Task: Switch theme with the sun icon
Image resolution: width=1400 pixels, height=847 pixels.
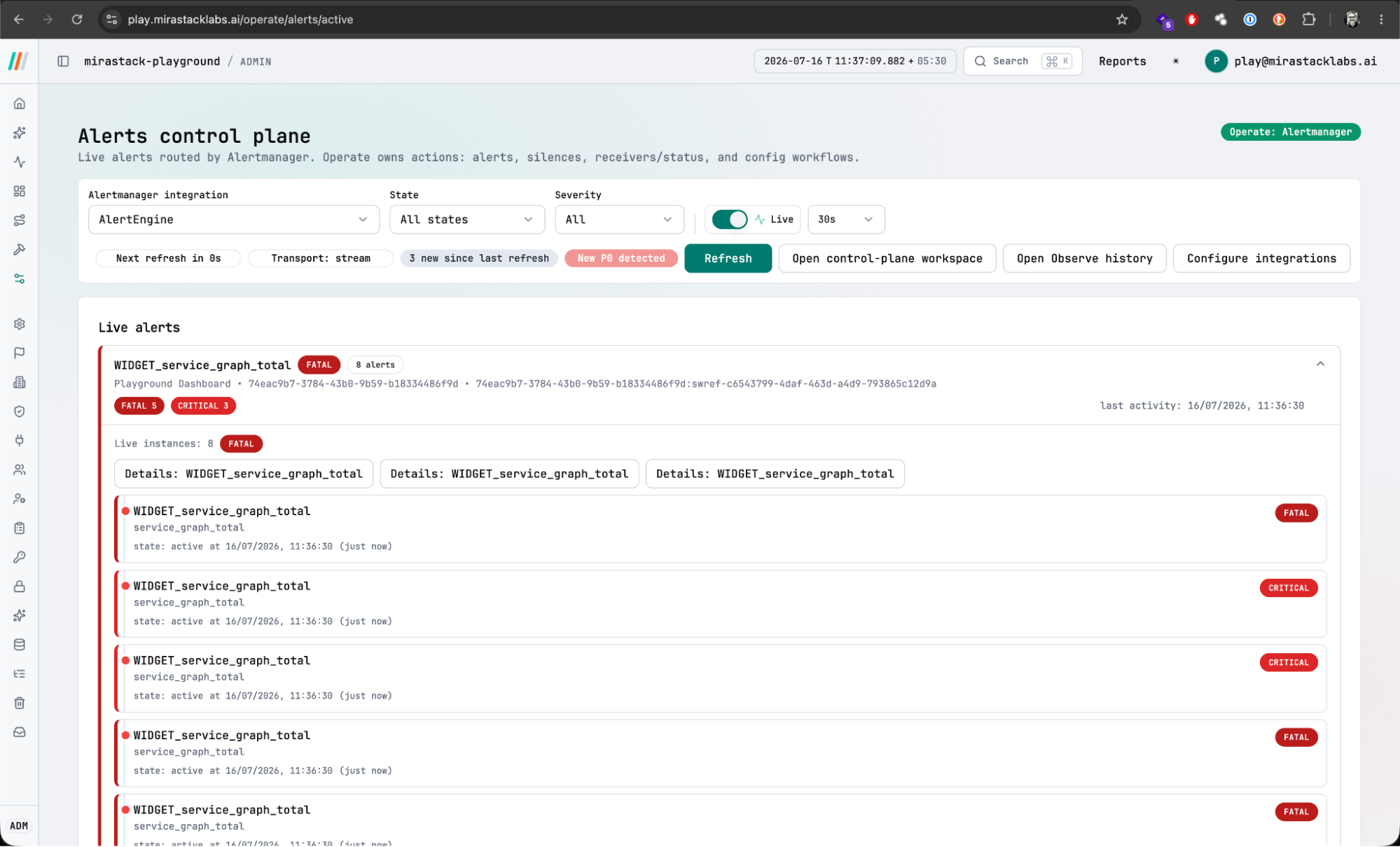Action: (1176, 62)
